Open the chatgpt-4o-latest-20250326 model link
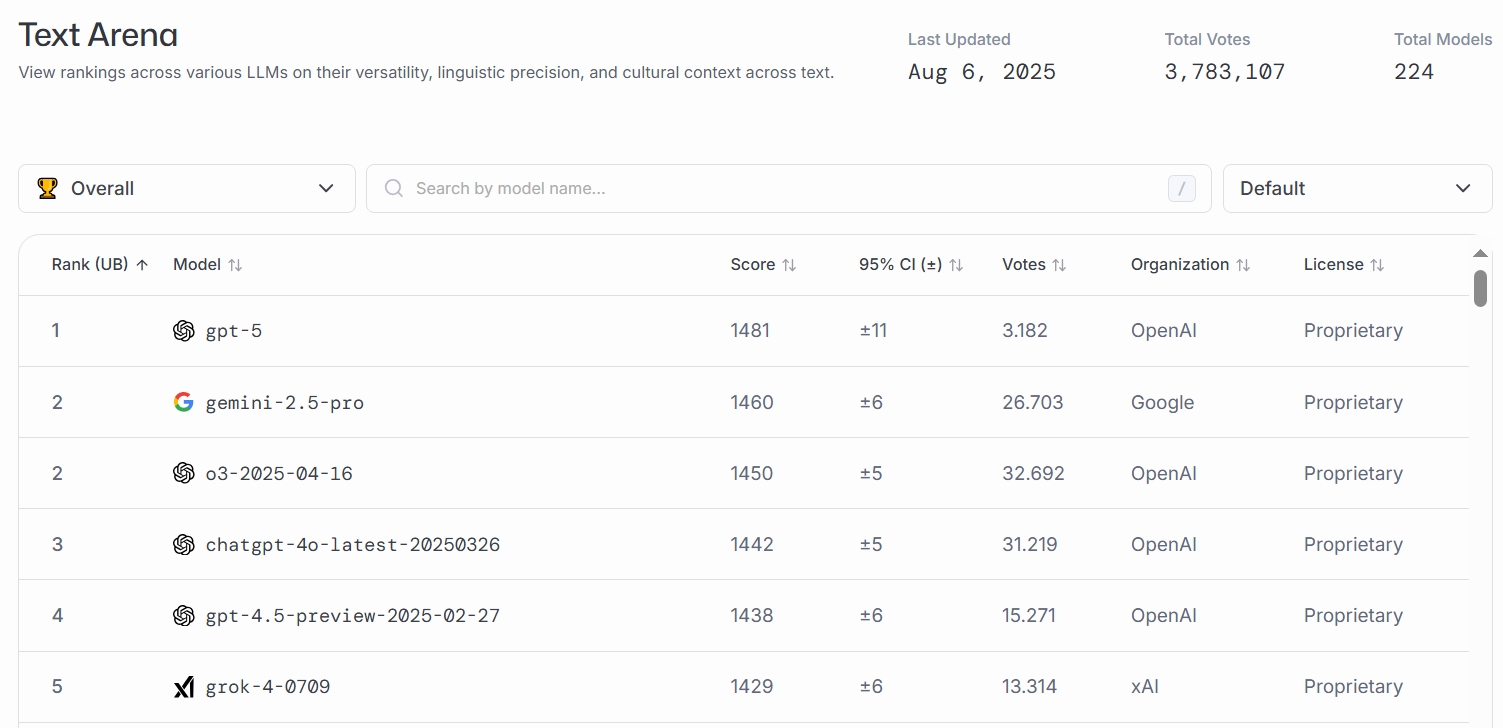Screen dimensions: 1503x728 pos(352,545)
